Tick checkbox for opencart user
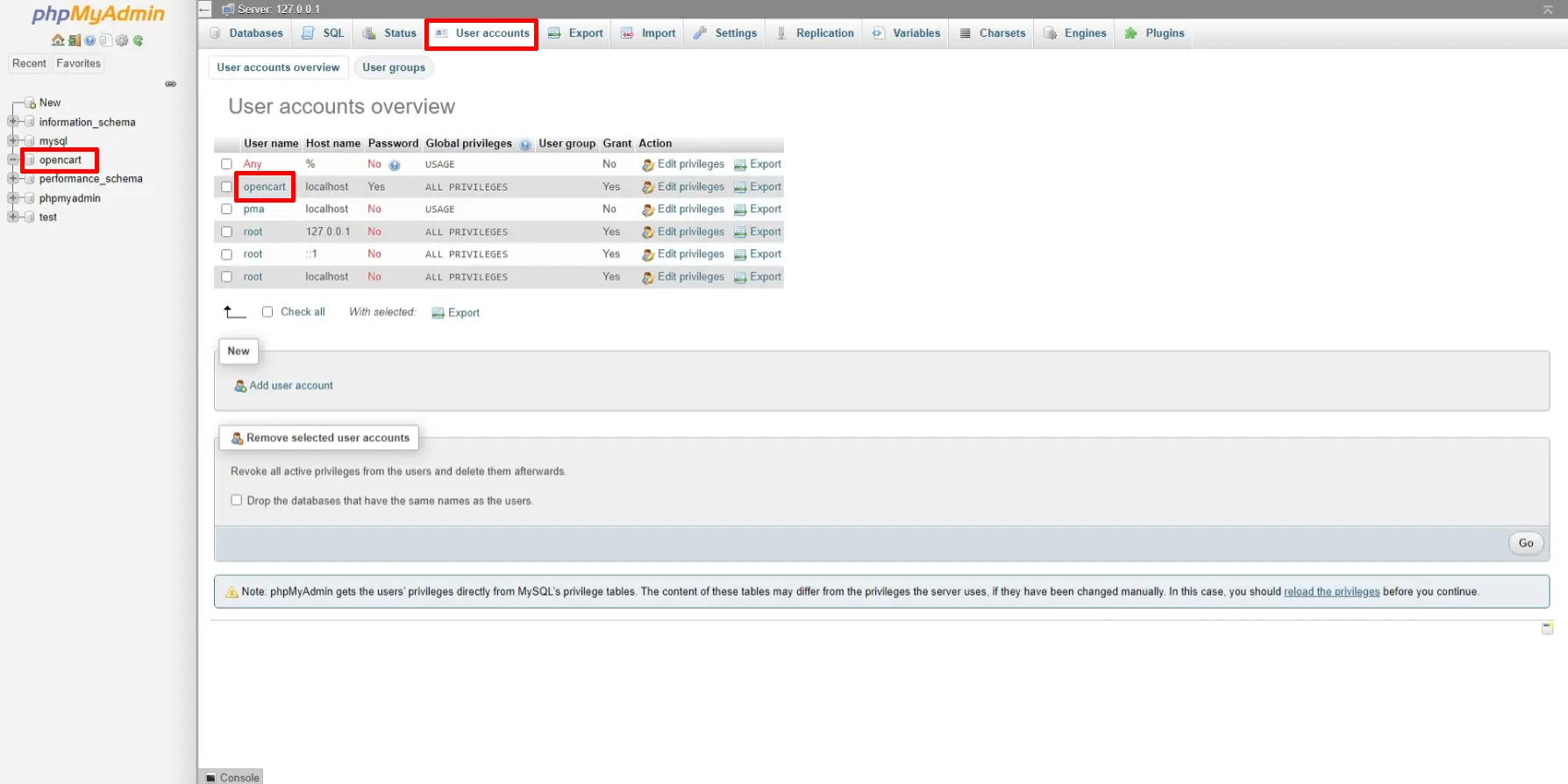Viewport: 1568px width, 784px height. point(226,187)
